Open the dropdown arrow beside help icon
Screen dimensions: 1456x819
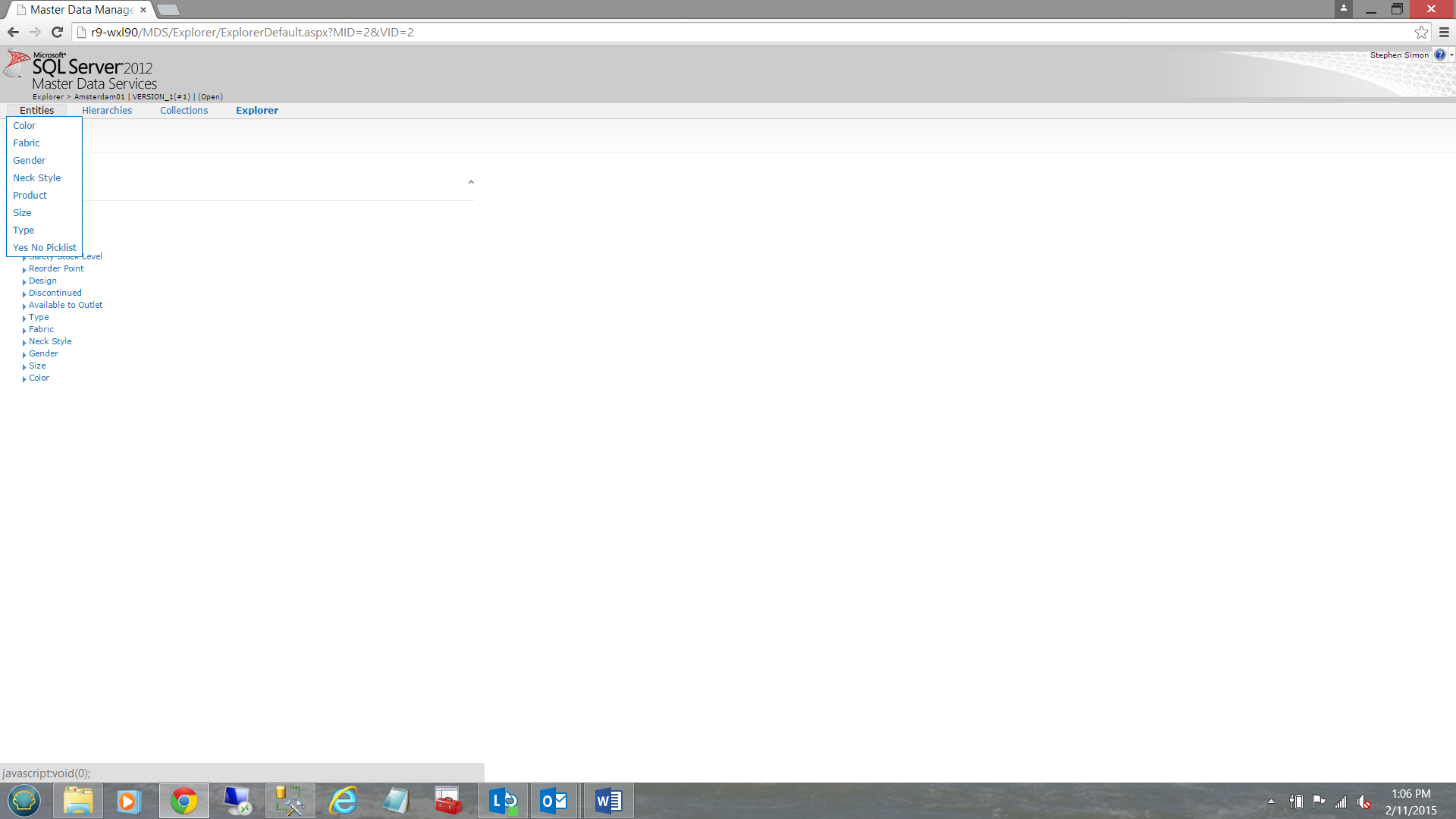(1451, 55)
